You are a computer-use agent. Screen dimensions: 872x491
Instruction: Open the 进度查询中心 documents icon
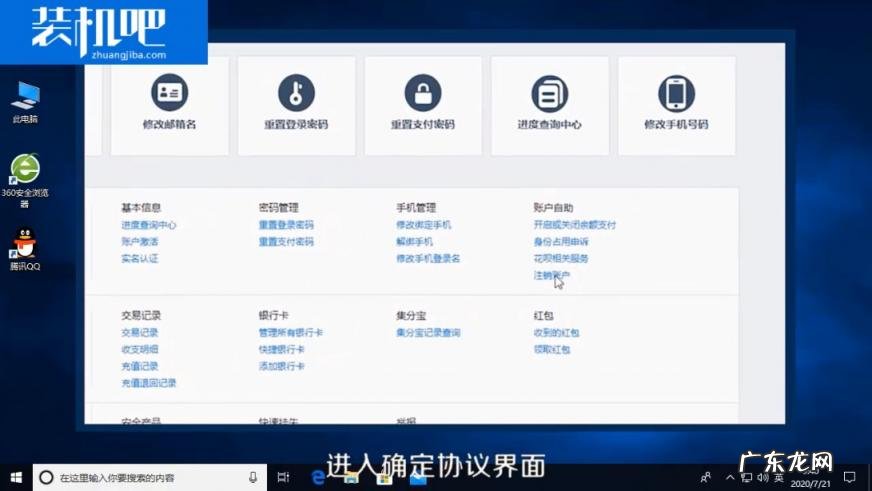[x=549, y=93]
